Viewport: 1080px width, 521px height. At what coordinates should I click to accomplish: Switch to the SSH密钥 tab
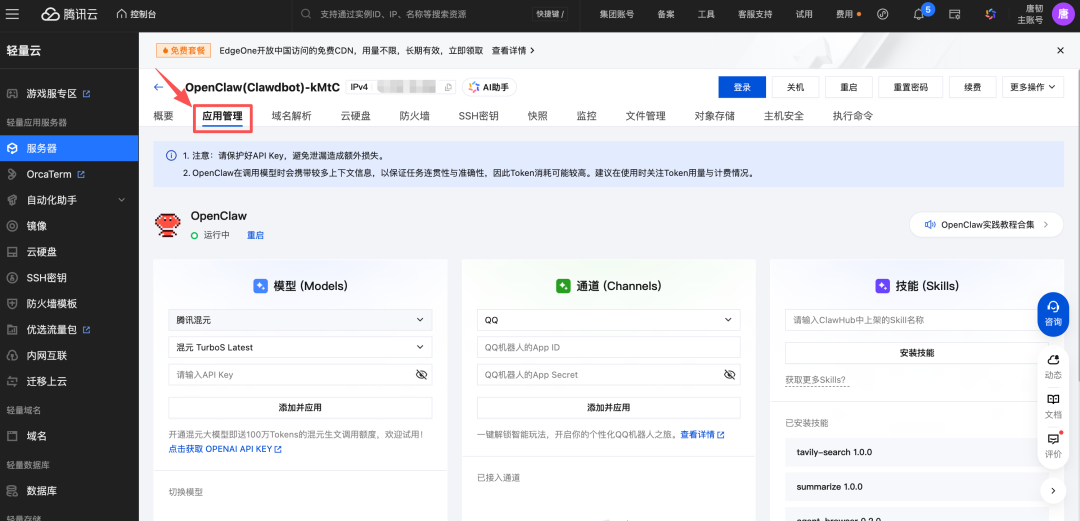479,116
